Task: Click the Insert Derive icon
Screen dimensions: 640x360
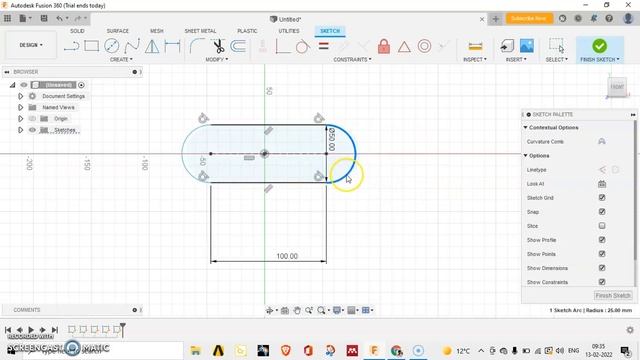Action: (x=507, y=46)
